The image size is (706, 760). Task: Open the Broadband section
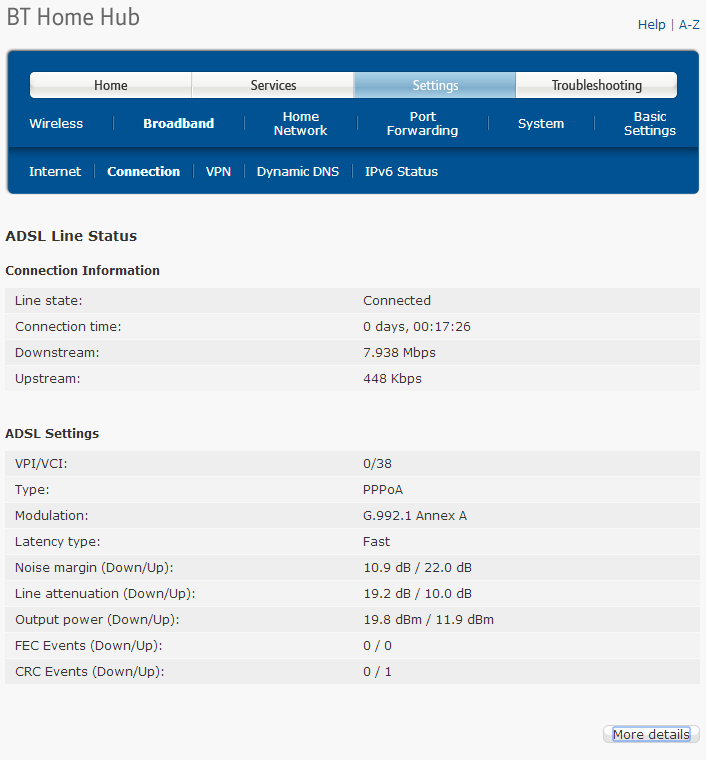click(x=178, y=124)
